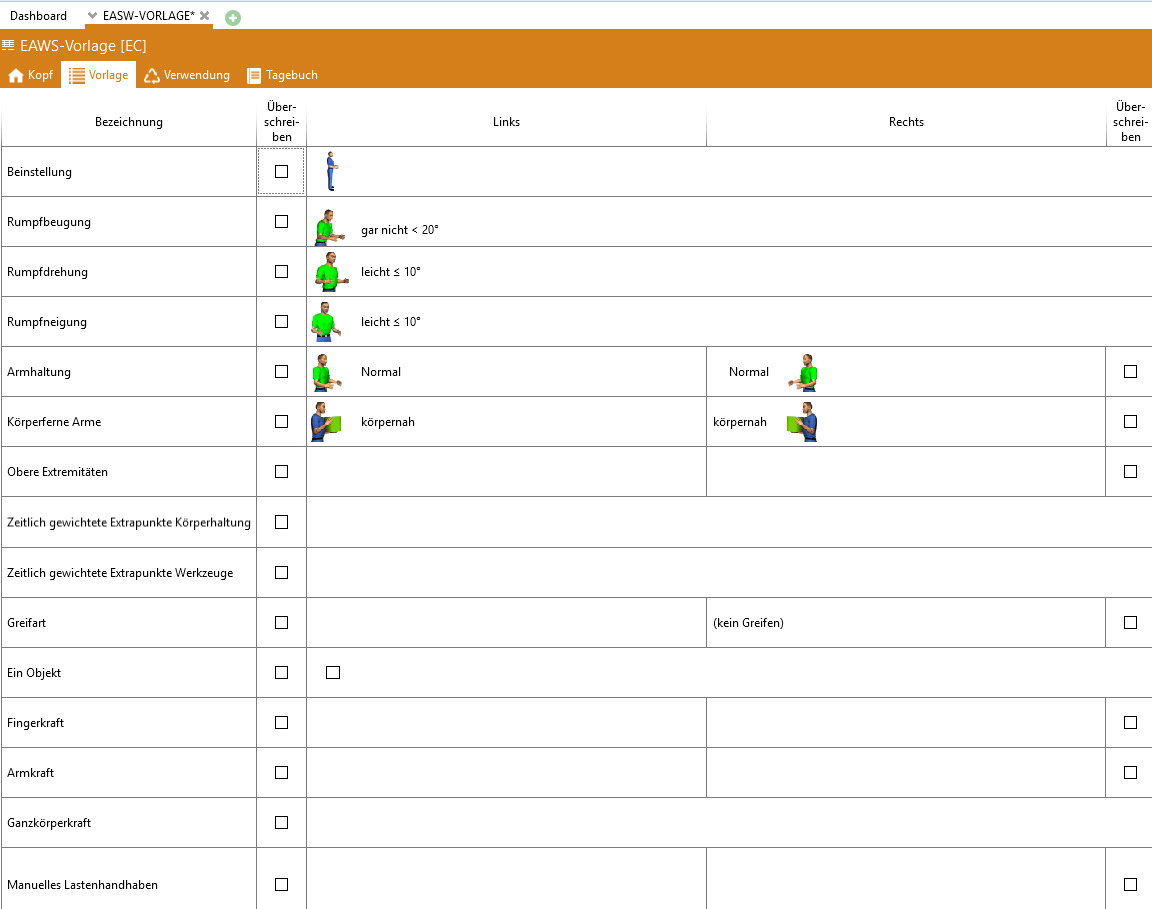Open the Rumpfbeugung value 'gar nicht < 20°'

[400, 230]
